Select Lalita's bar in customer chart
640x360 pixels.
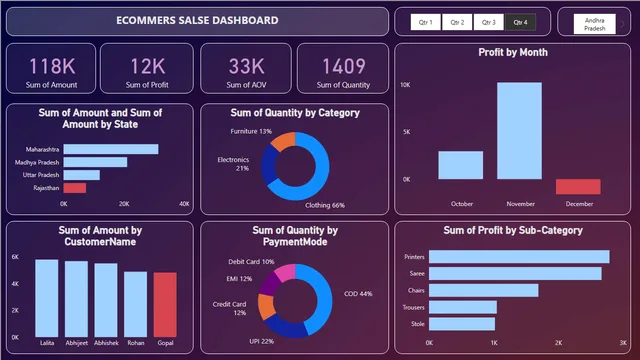[47, 298]
